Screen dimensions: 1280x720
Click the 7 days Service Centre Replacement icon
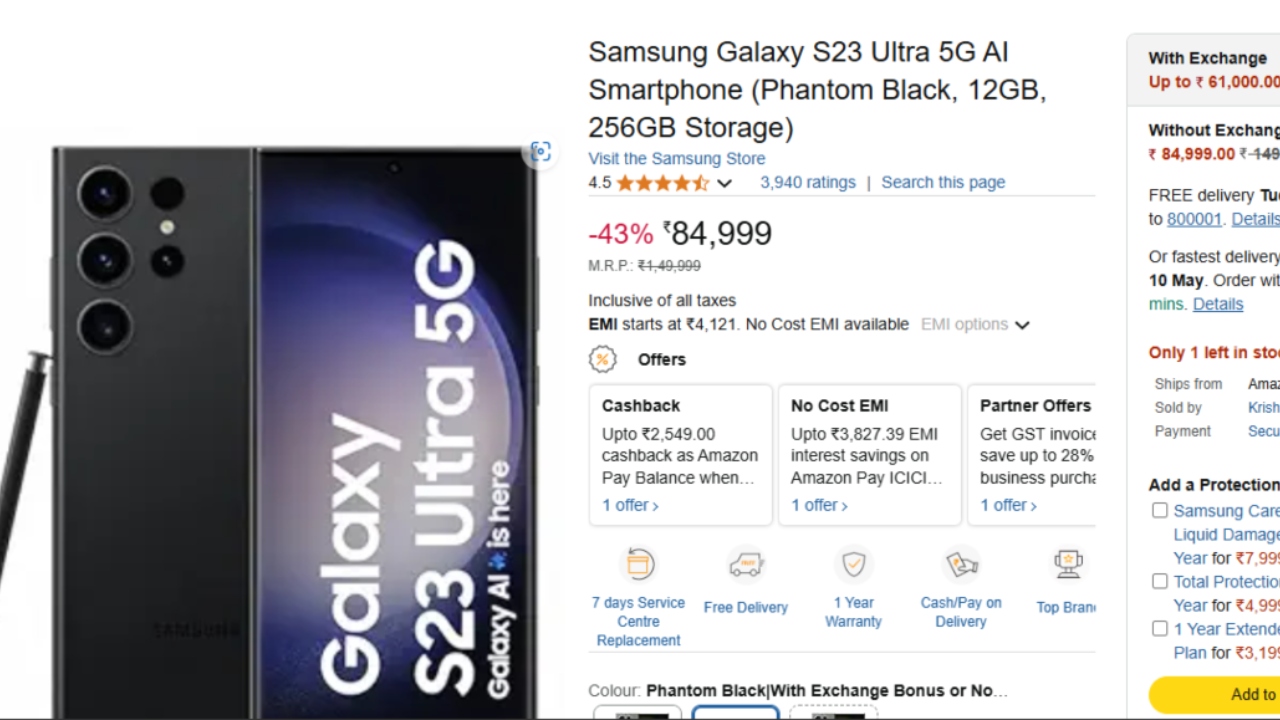pyautogui.click(x=638, y=565)
